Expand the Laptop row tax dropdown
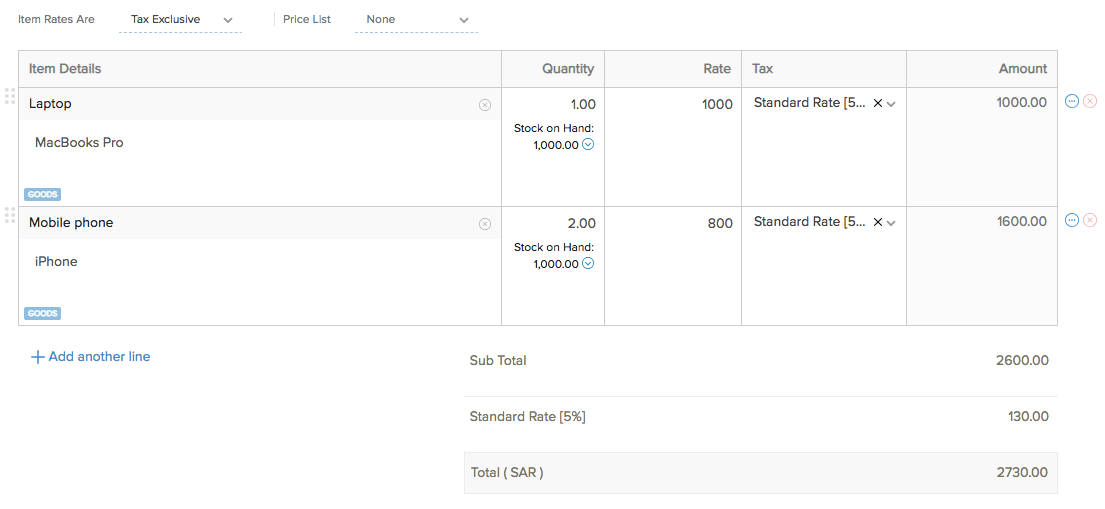The image size is (1105, 509). point(891,103)
